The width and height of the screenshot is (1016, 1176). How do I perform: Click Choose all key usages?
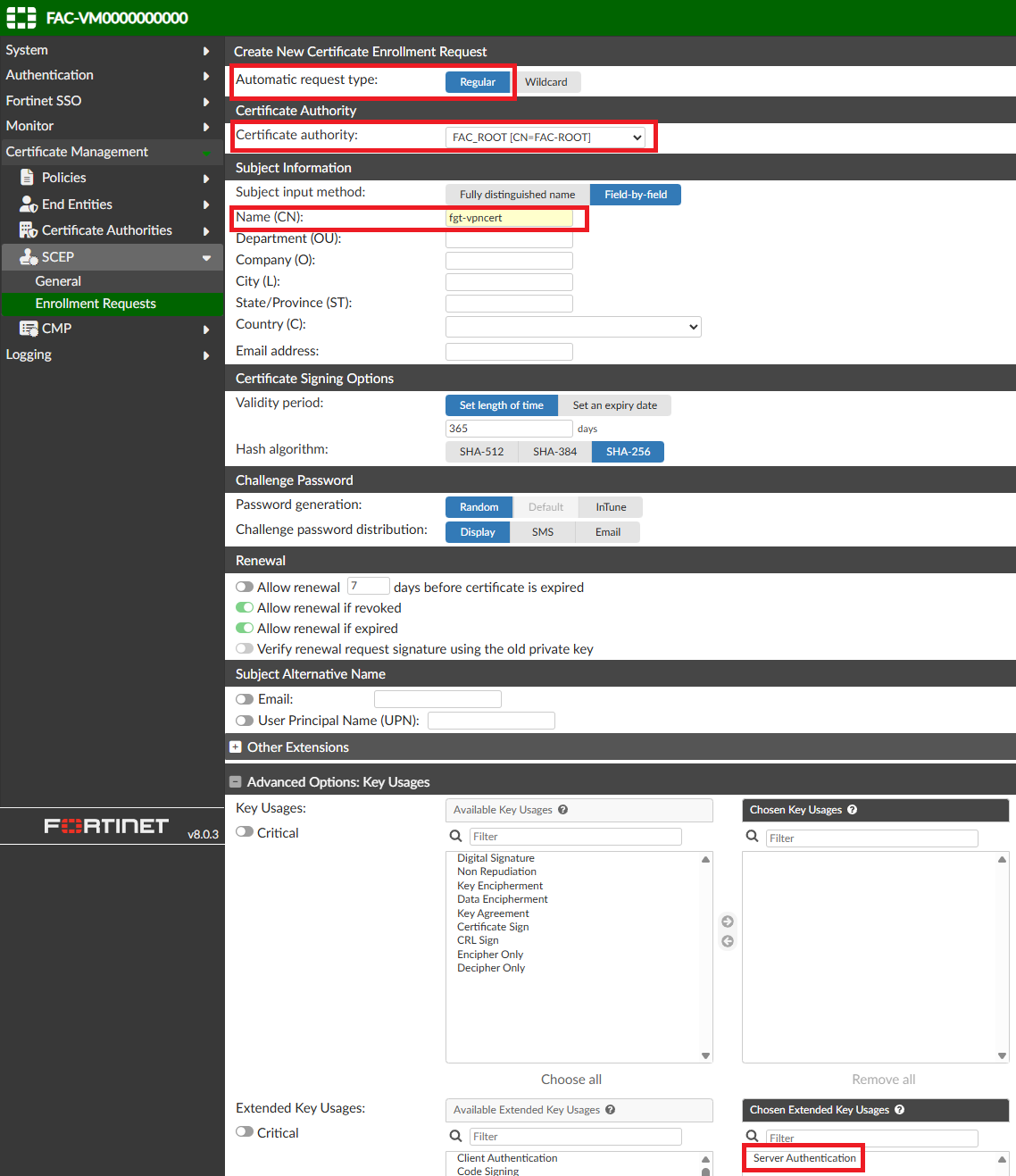[x=571, y=1080]
